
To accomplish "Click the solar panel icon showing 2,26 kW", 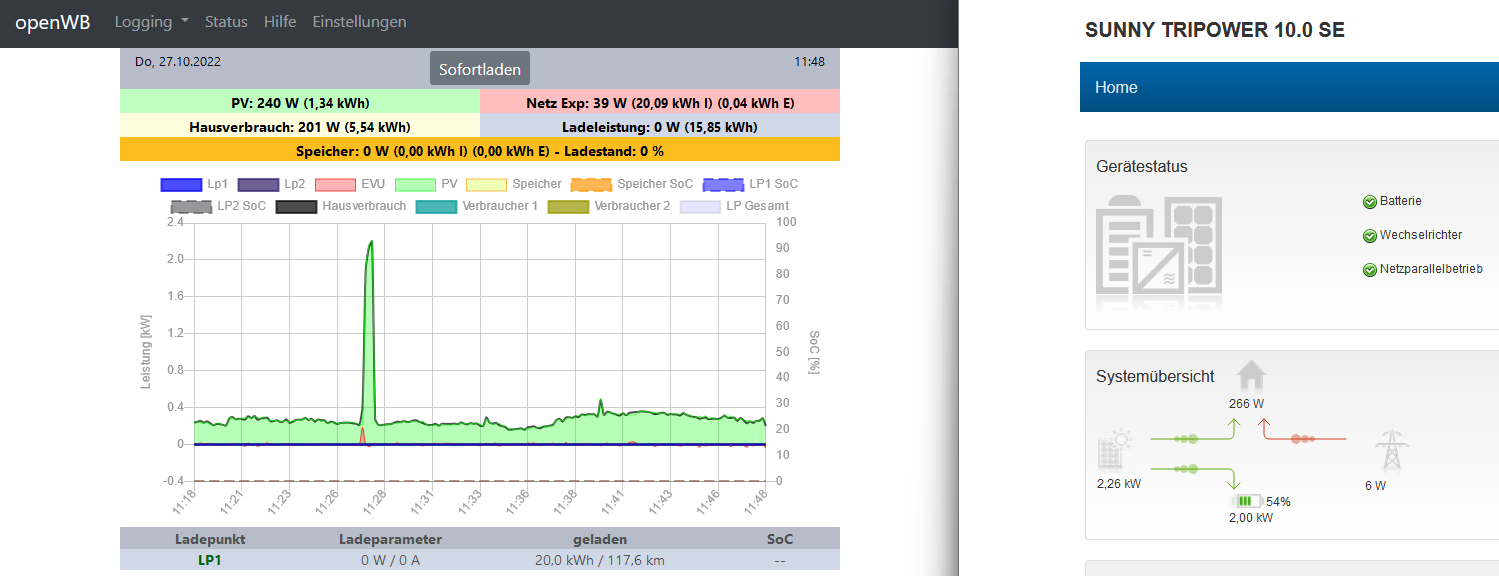I will (x=1115, y=450).
